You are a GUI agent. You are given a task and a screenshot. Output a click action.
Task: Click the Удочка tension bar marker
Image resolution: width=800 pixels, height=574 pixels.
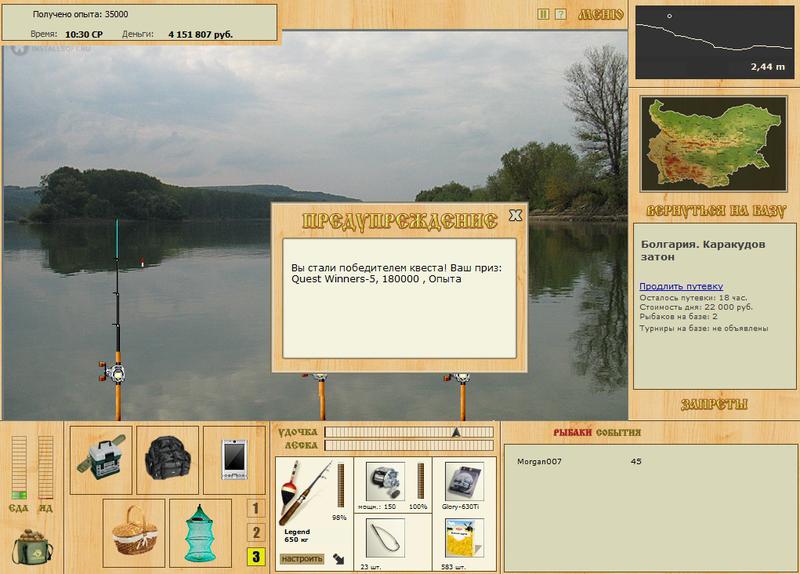(456, 432)
